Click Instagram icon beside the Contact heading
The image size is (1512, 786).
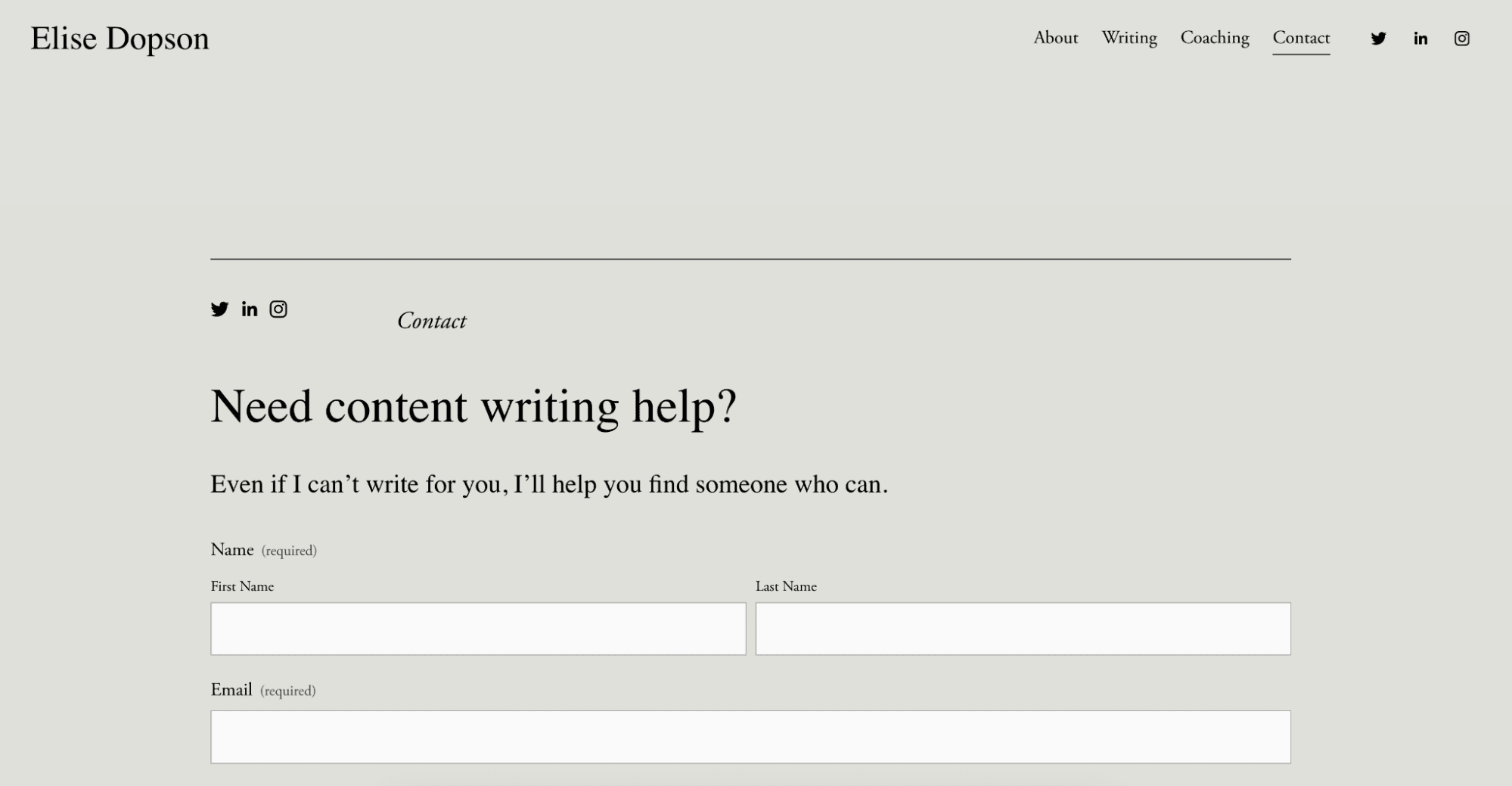[278, 309]
